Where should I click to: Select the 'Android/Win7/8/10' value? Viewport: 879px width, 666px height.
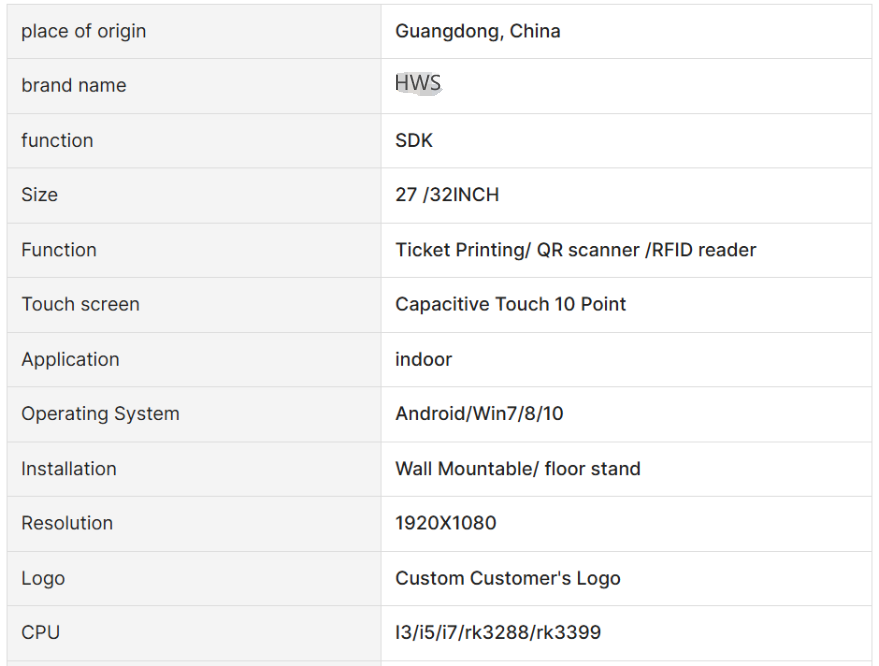(479, 414)
